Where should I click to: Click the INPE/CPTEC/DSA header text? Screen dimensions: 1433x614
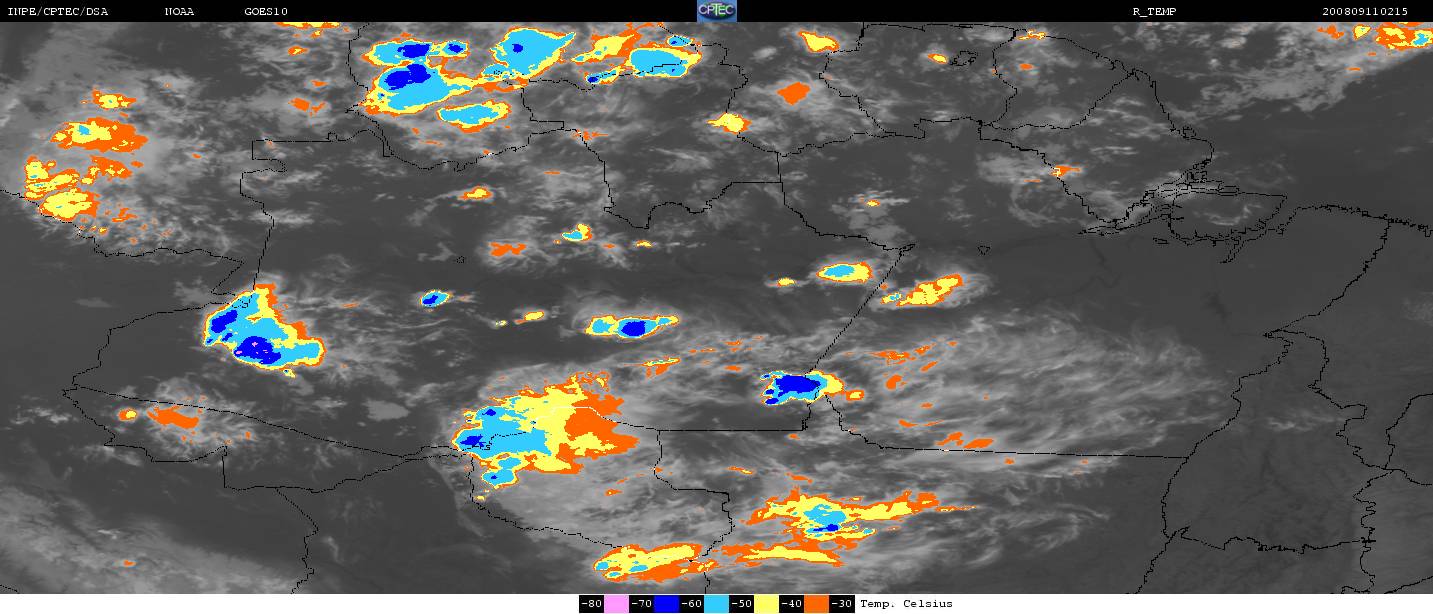[x=57, y=11]
